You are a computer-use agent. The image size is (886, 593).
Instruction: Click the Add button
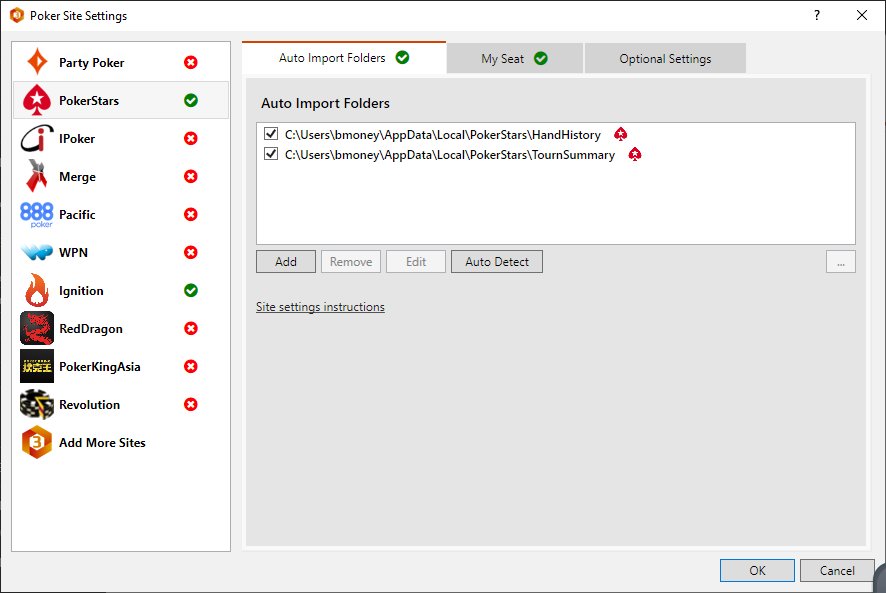(x=286, y=262)
